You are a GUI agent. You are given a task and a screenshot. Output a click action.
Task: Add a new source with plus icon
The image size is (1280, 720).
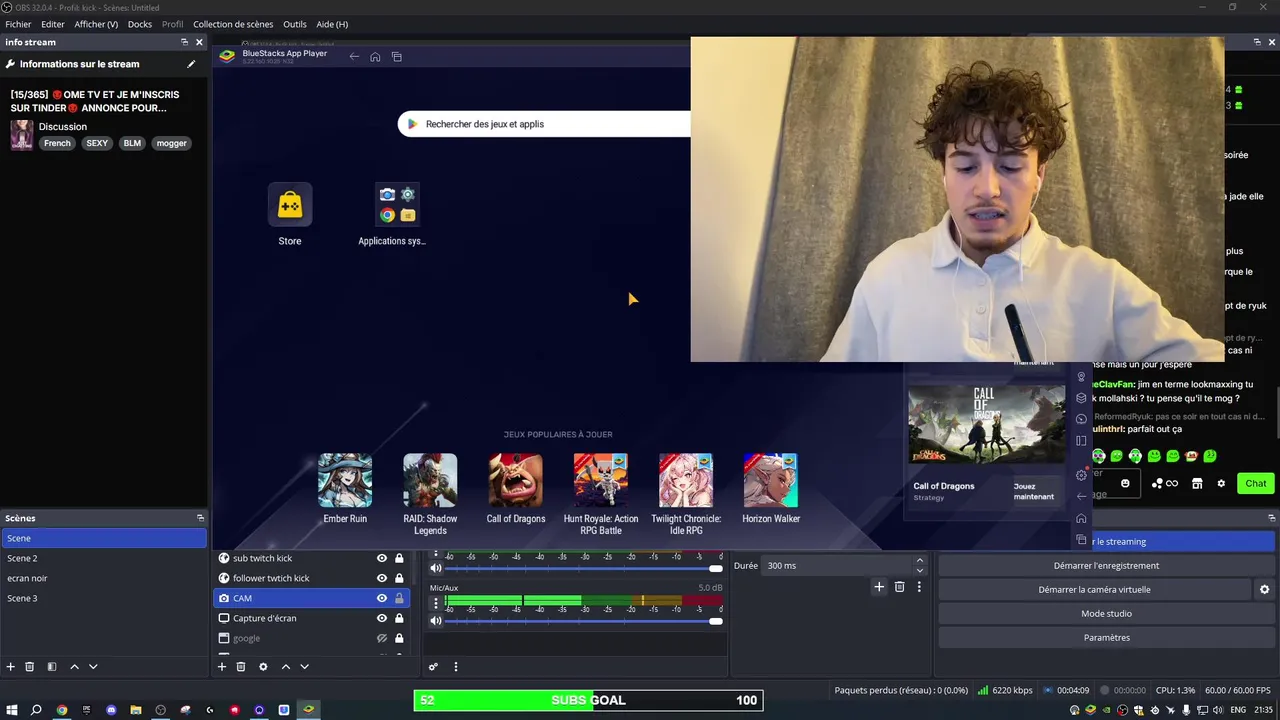(x=222, y=667)
